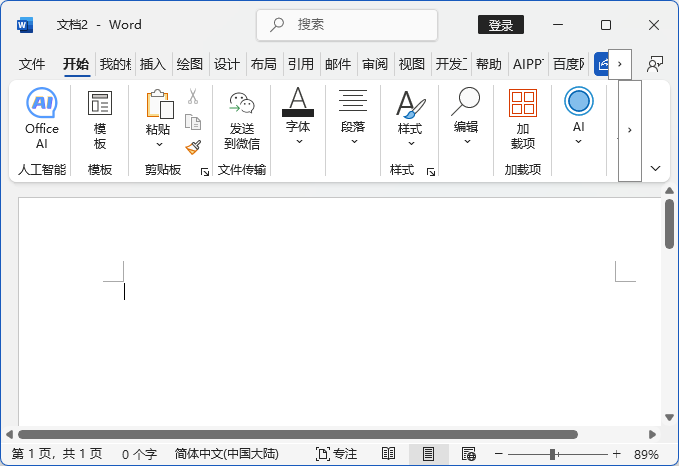Click the language indicator 简体中文(中国大陆)
This screenshot has width=679, height=466.
pos(226,454)
